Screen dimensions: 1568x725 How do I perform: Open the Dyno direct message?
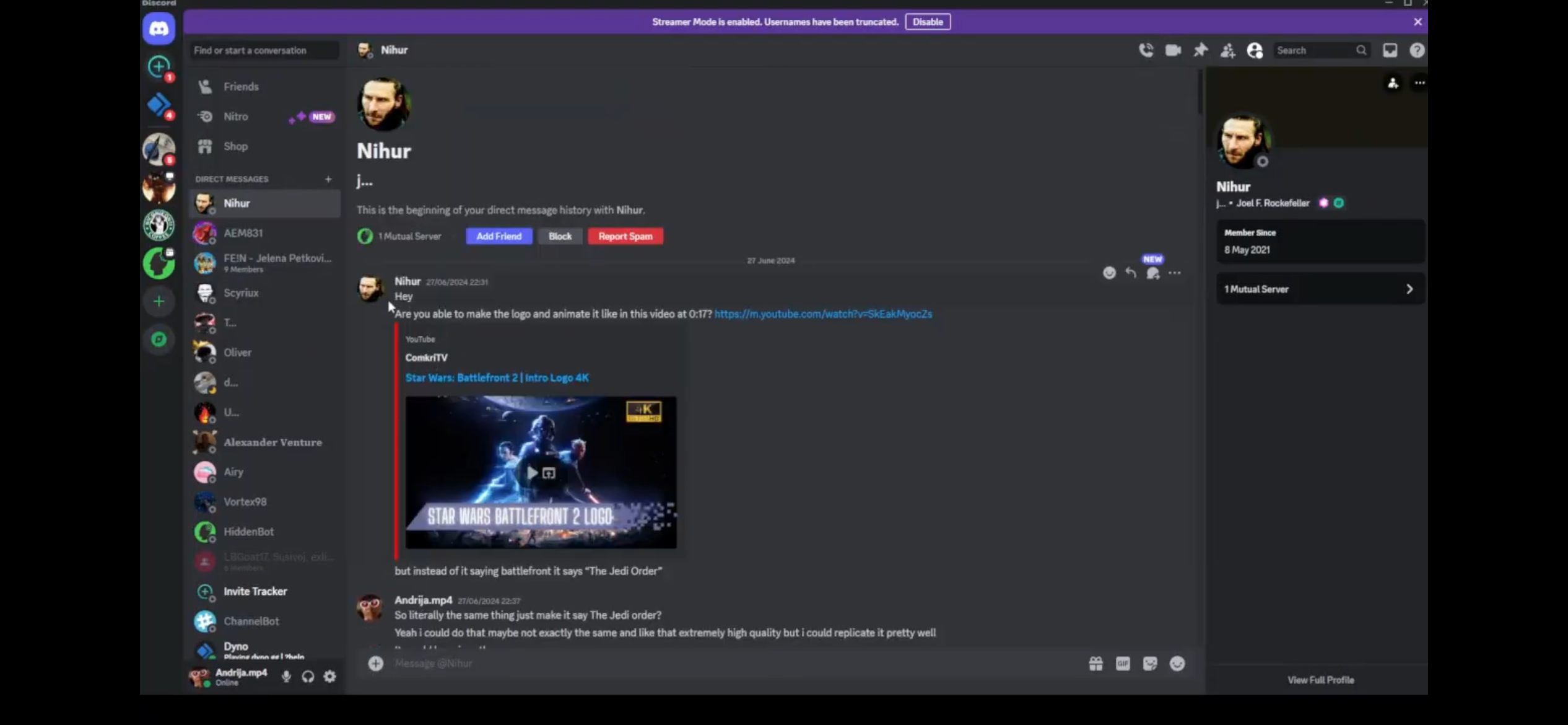click(x=264, y=649)
